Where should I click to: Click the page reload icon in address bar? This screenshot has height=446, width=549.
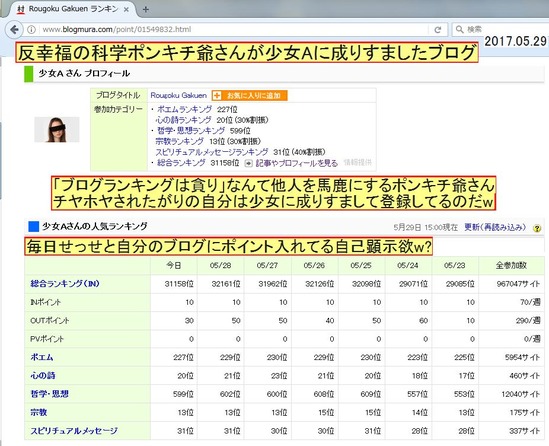438,30
